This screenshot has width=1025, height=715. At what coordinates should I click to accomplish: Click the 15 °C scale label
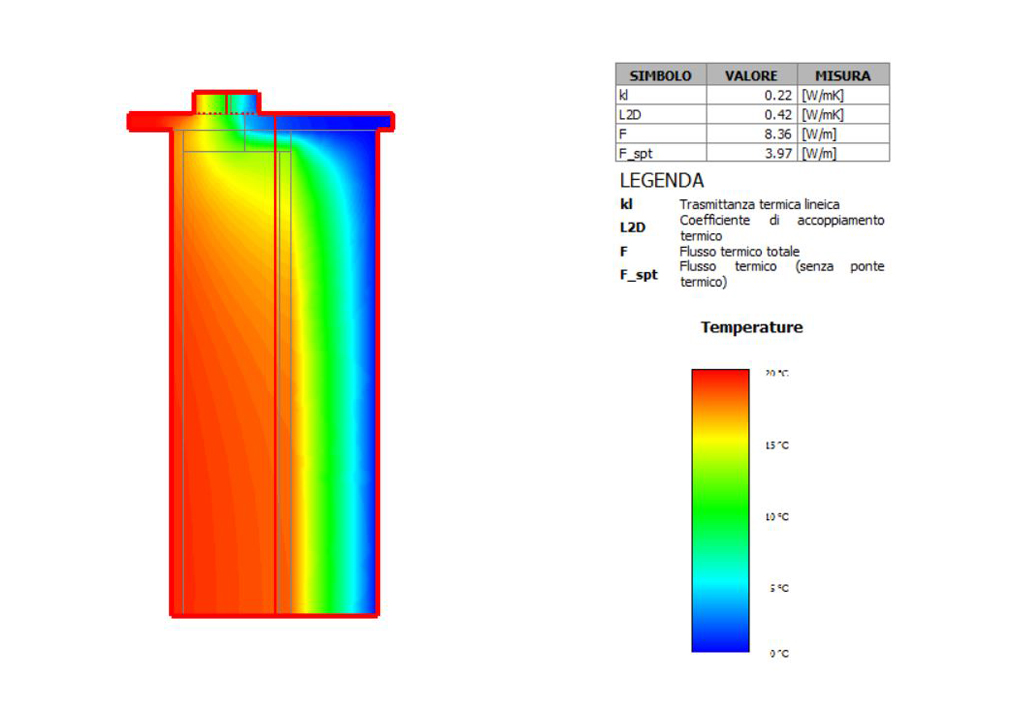[x=777, y=445]
